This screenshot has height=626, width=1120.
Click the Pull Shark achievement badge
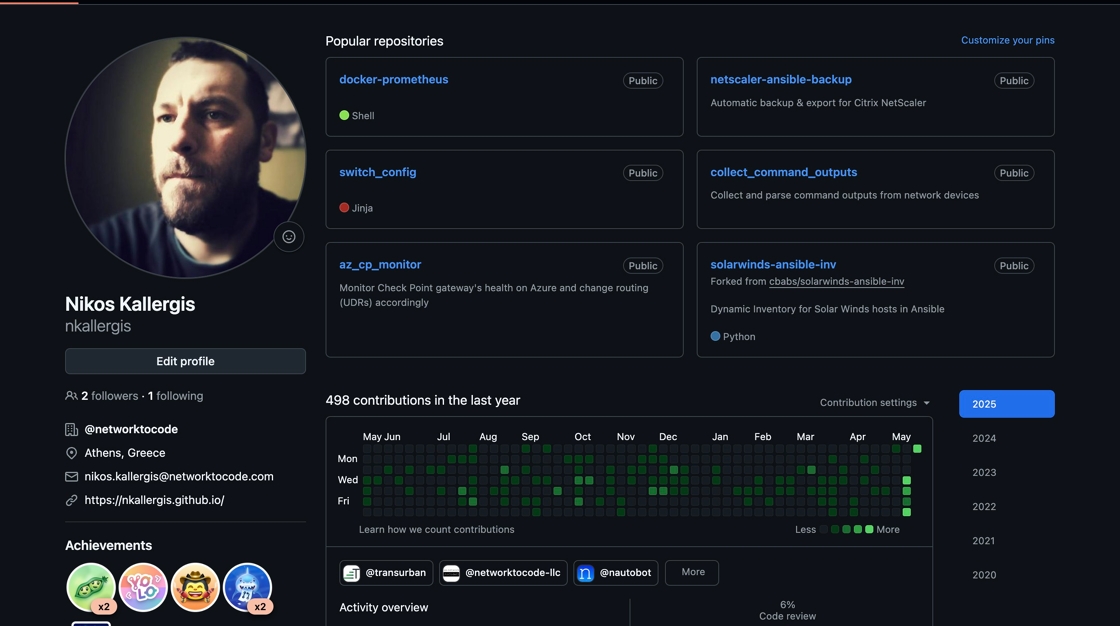point(247,587)
